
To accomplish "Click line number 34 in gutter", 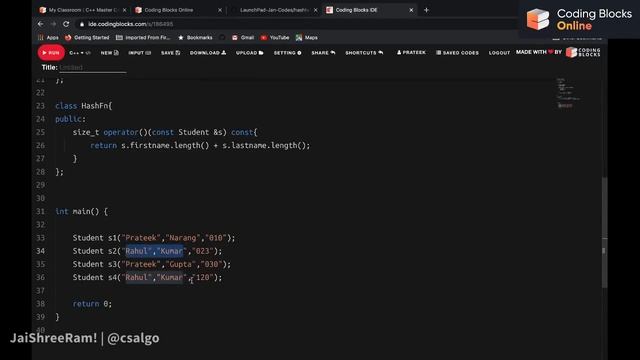I will click(x=40, y=251).
